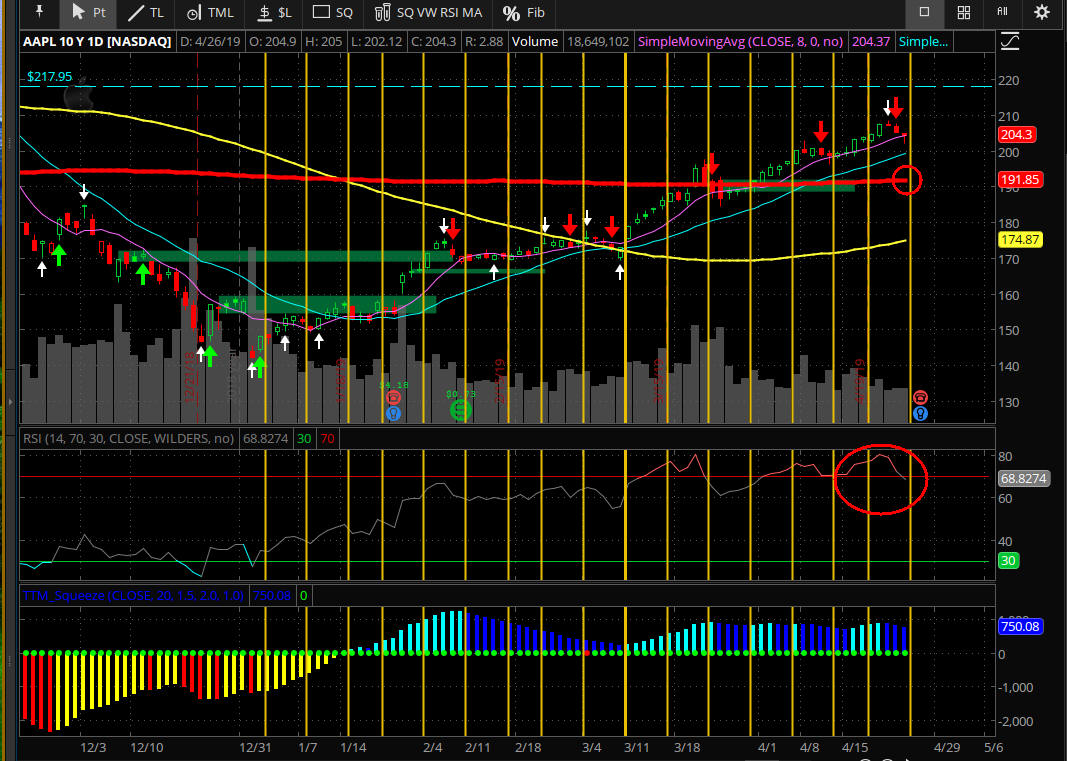The height and width of the screenshot is (761, 1067).
Task: Toggle the All charts view button
Action: (1002, 13)
